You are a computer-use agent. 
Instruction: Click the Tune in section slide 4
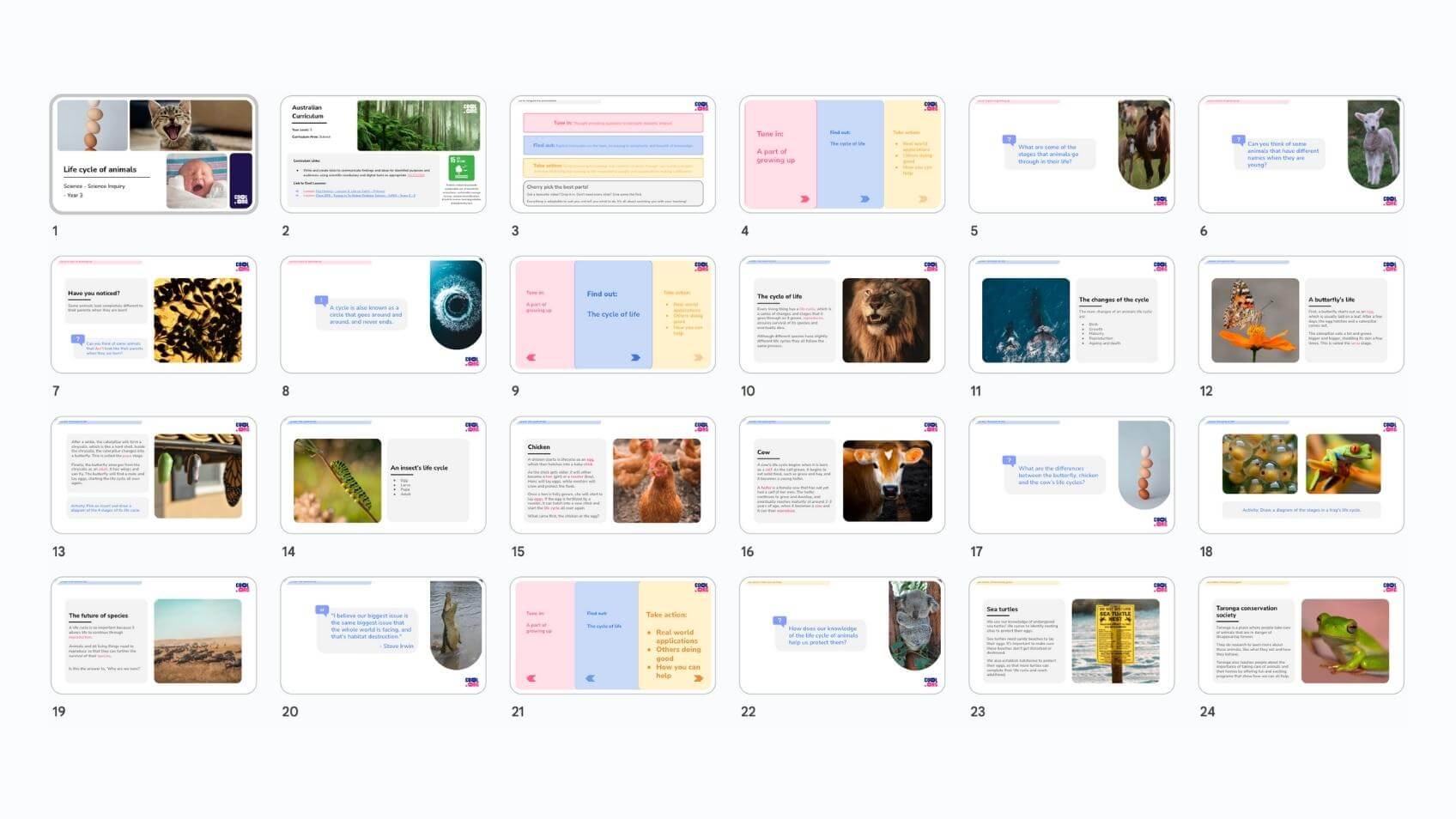point(841,155)
